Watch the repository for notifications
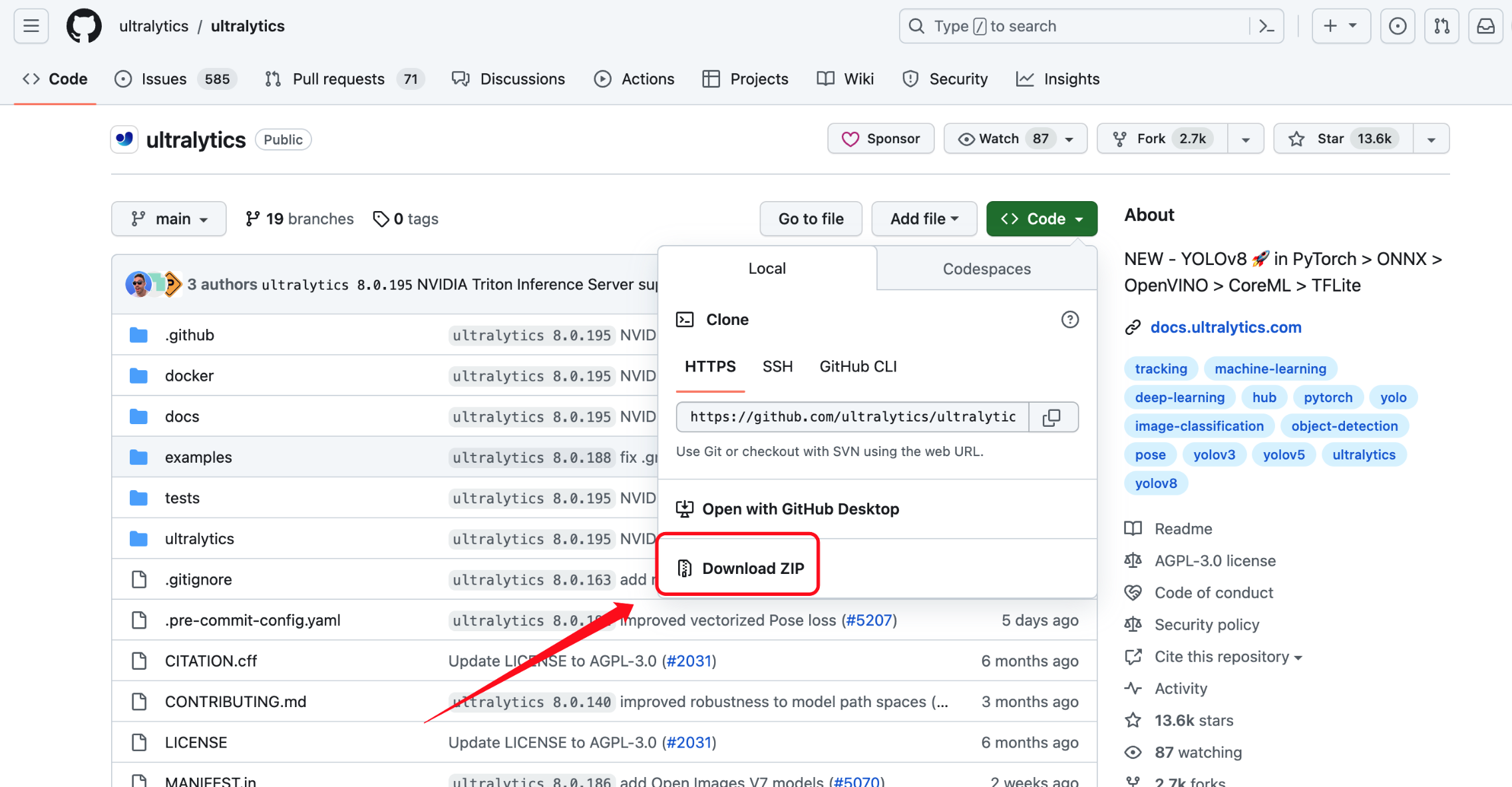 coord(1015,138)
